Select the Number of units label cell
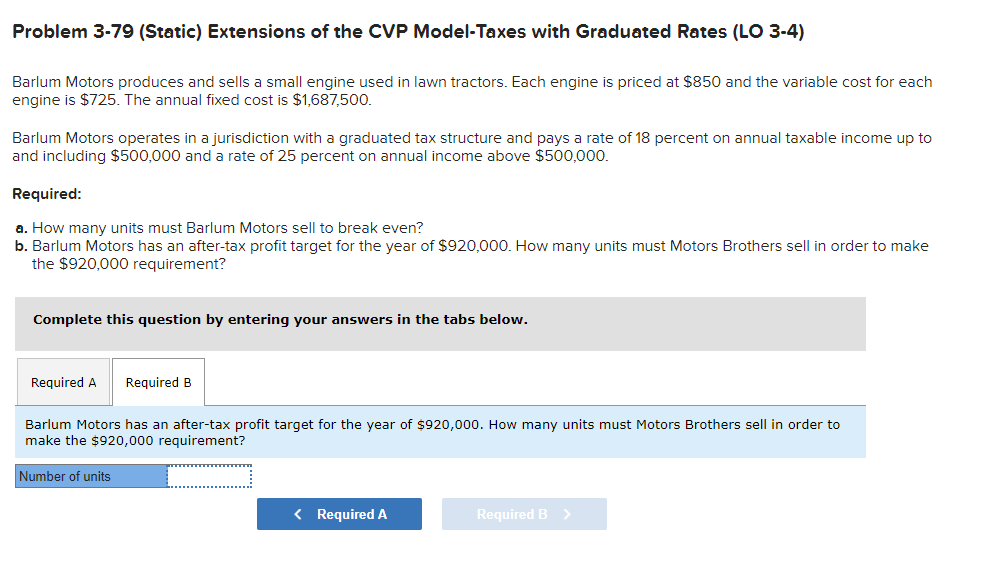 (89, 476)
